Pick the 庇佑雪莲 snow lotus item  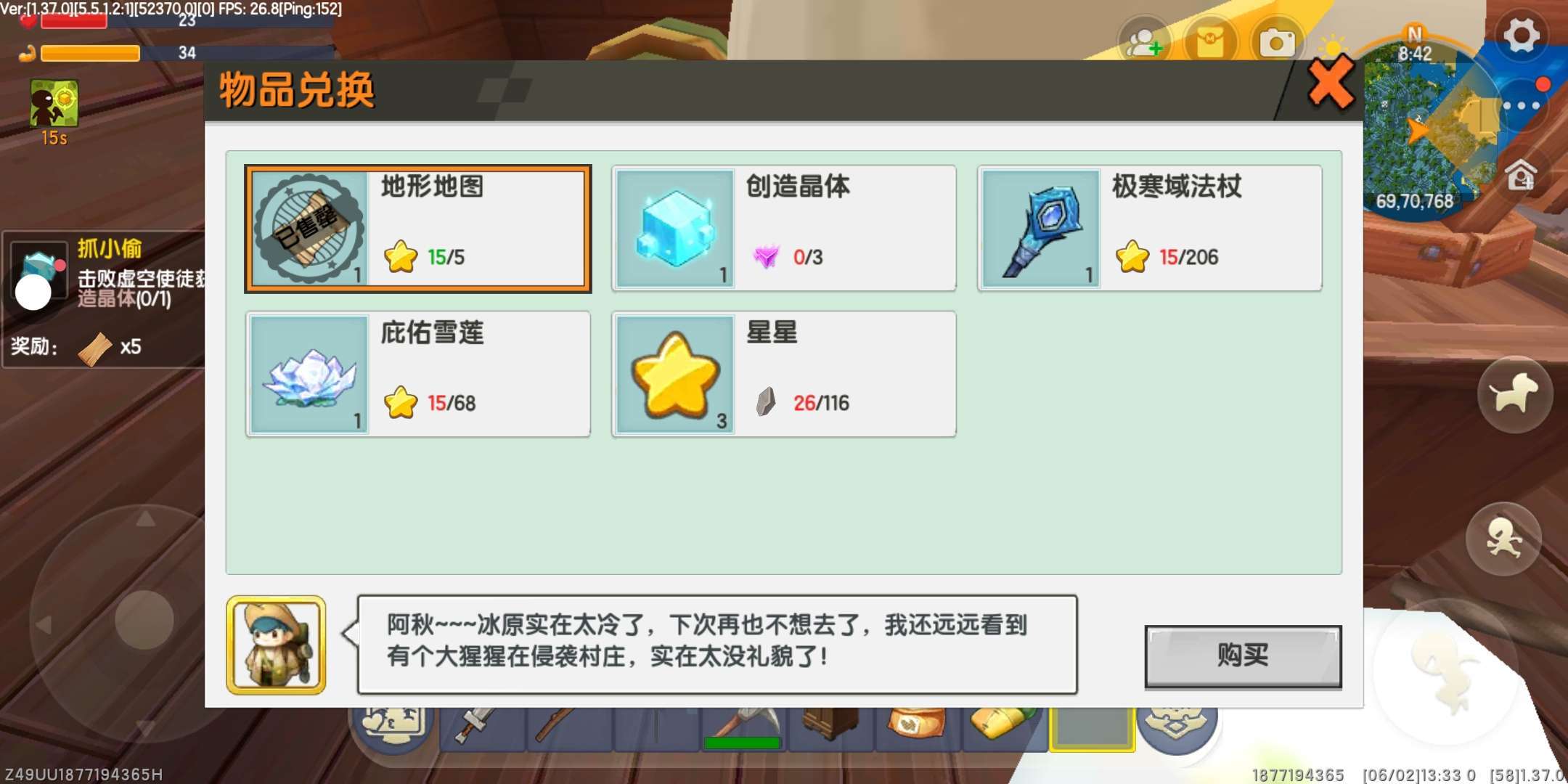click(418, 375)
